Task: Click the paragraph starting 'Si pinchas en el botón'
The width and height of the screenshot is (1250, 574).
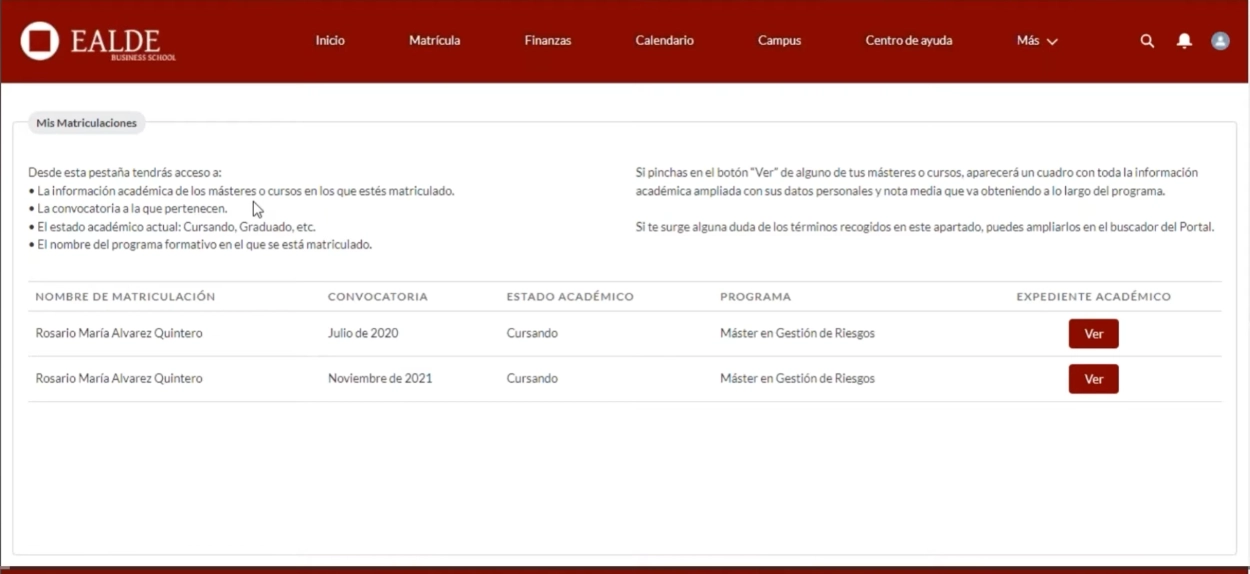Action: [x=916, y=182]
